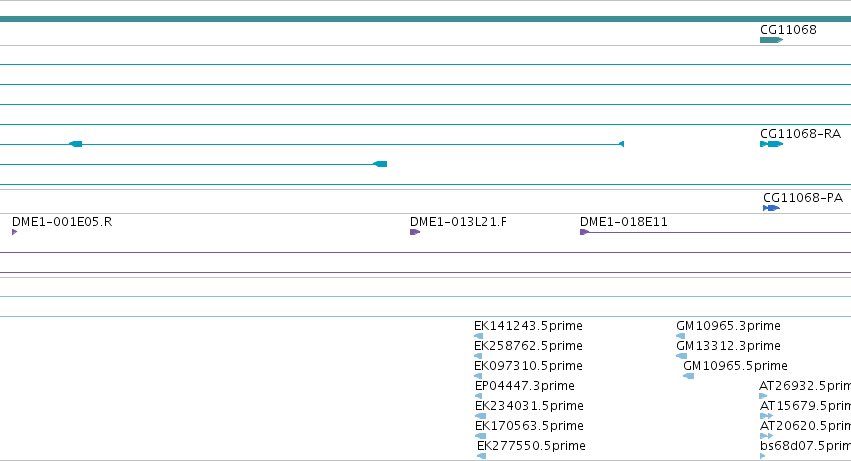Click the double arrow under AT15679.5prime
Viewport: 851px width, 461px height.
[766, 416]
